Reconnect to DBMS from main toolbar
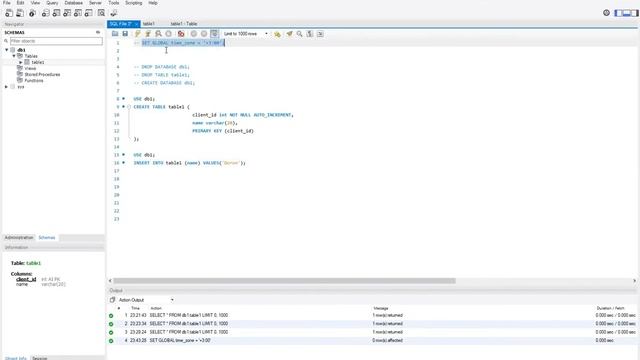Image resolution: width=640 pixels, height=360 pixels. (114, 13)
